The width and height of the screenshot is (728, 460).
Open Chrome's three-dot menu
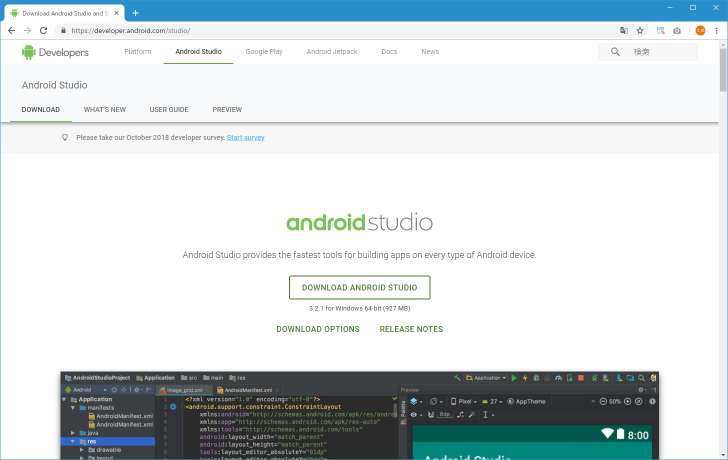pos(716,31)
